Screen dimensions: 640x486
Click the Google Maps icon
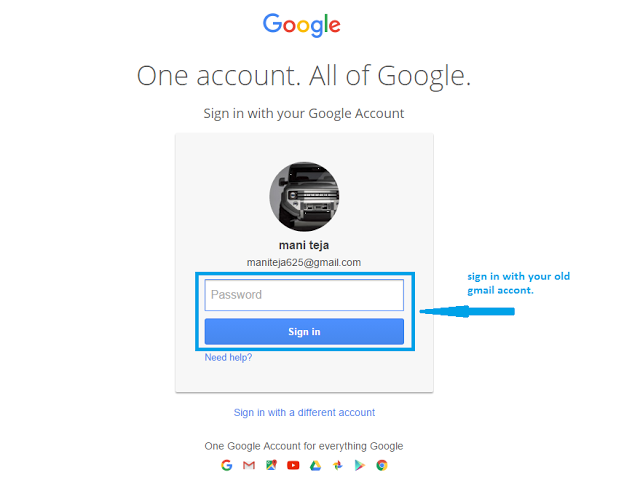coord(271,465)
